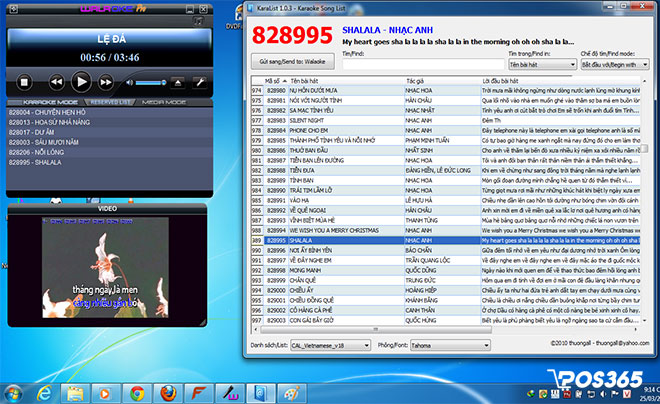Switch to Walaoke microphone taskbar icon

(x=229, y=394)
